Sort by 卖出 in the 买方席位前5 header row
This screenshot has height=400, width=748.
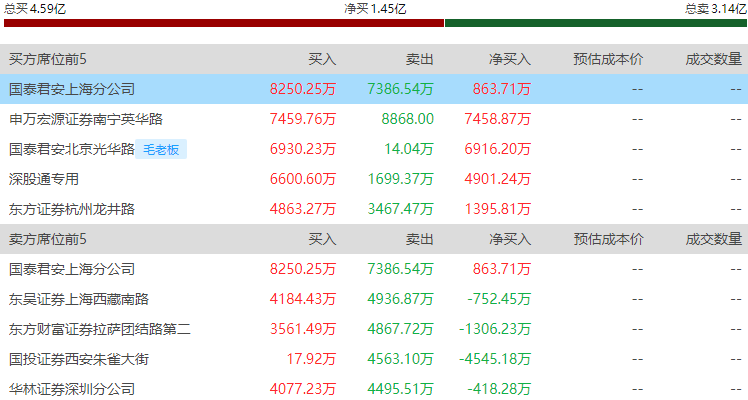(419, 59)
